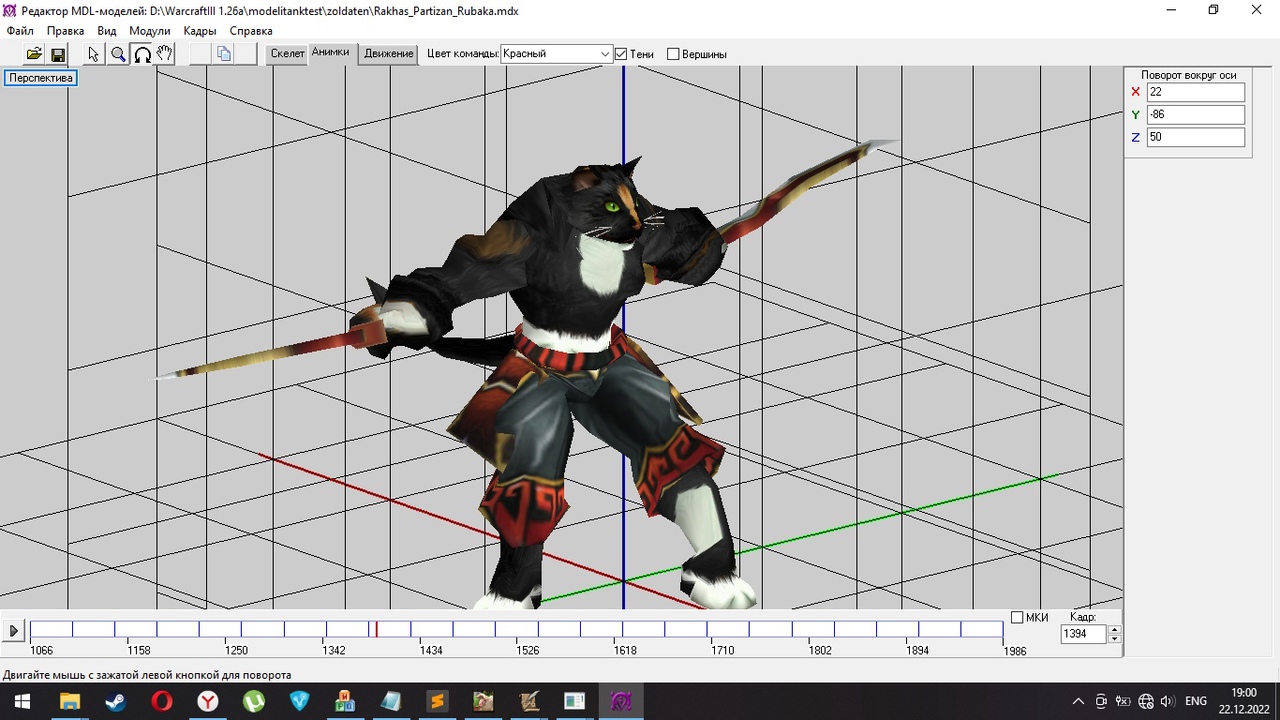
Task: Click the Кадр frame number field
Action: [1084, 634]
